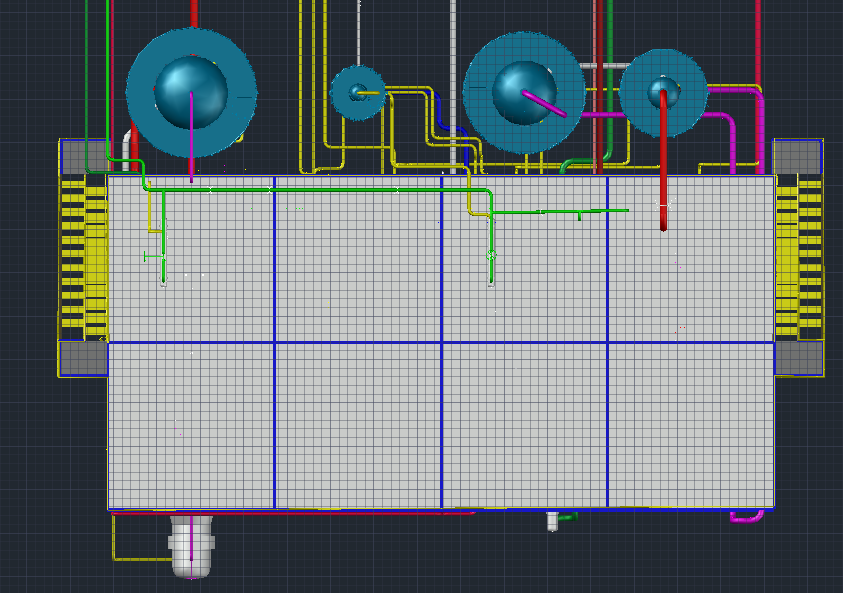This screenshot has width=843, height=593.
Task: Select the wide gray vertical pipe at top center
Action: 453,86
